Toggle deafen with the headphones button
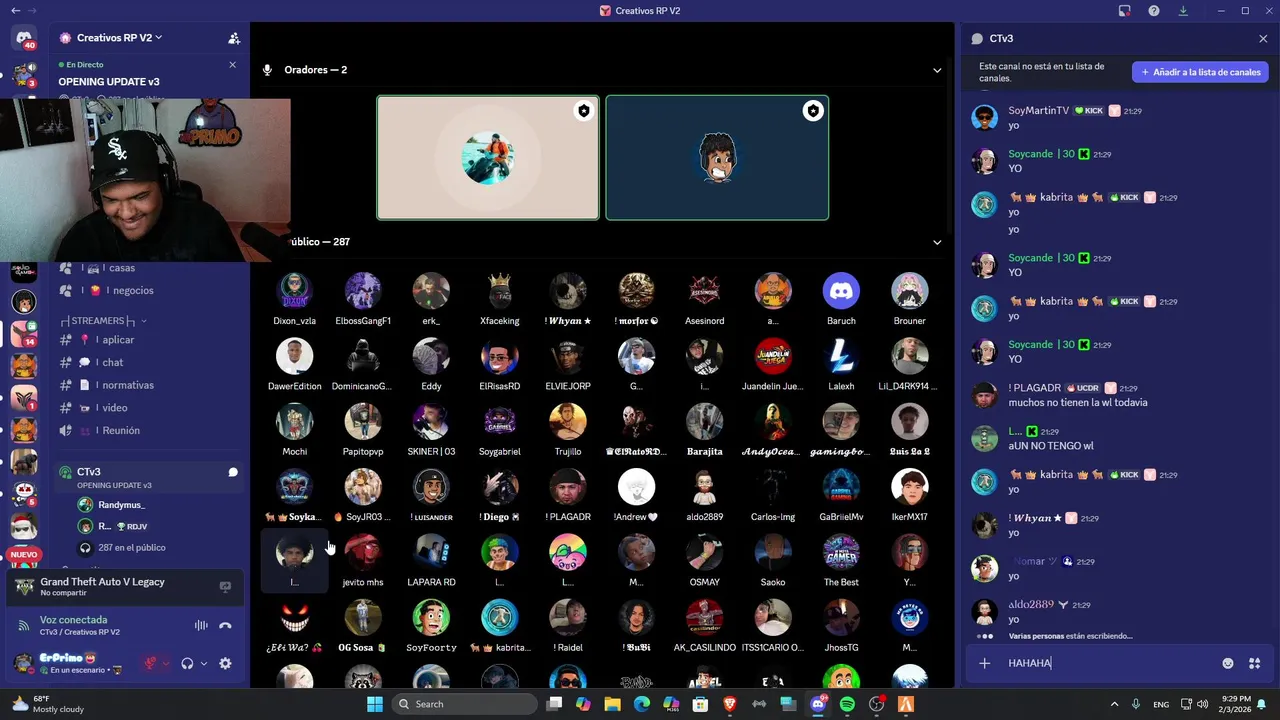Screen dimensions: 1280x720 [x=187, y=663]
